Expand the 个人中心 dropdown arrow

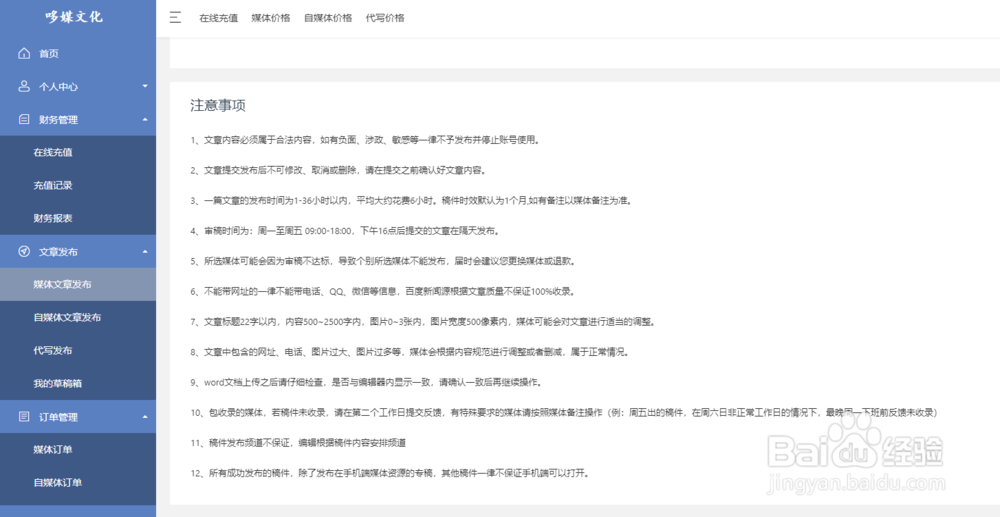(x=145, y=86)
